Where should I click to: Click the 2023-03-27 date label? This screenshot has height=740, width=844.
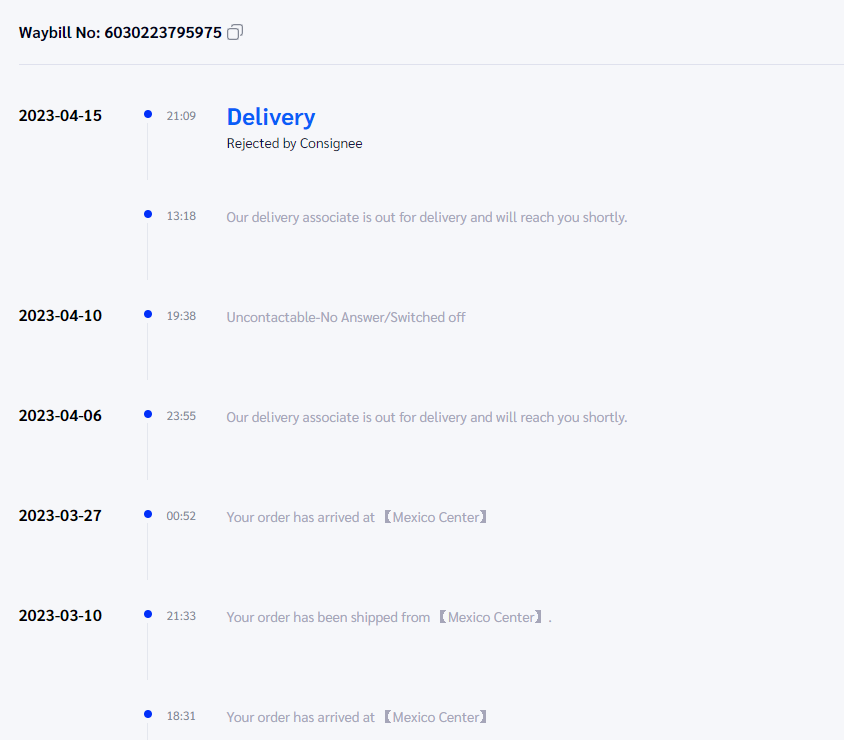coord(60,516)
